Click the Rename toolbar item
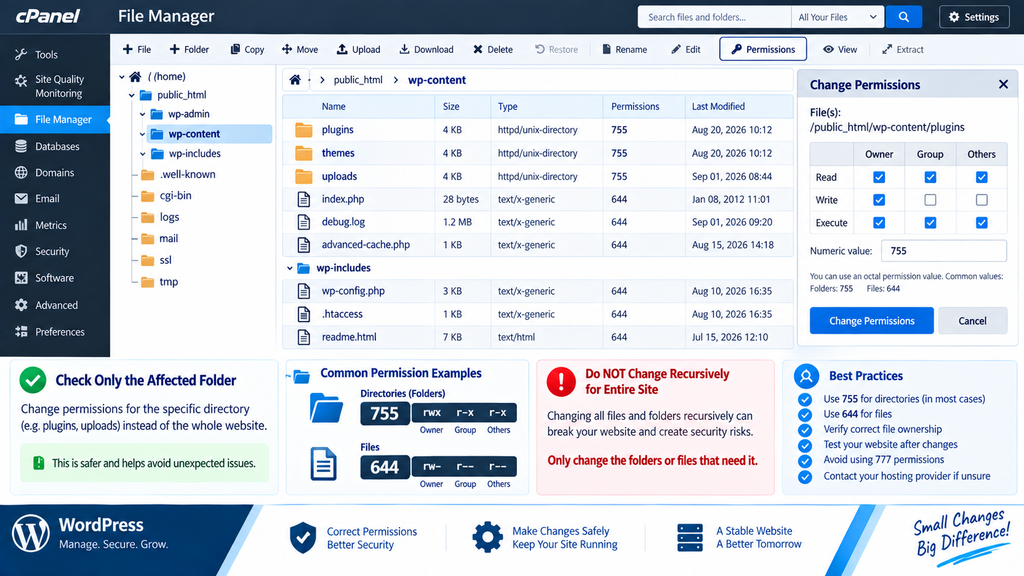Viewport: 1024px width, 576px height. pyautogui.click(x=624, y=49)
